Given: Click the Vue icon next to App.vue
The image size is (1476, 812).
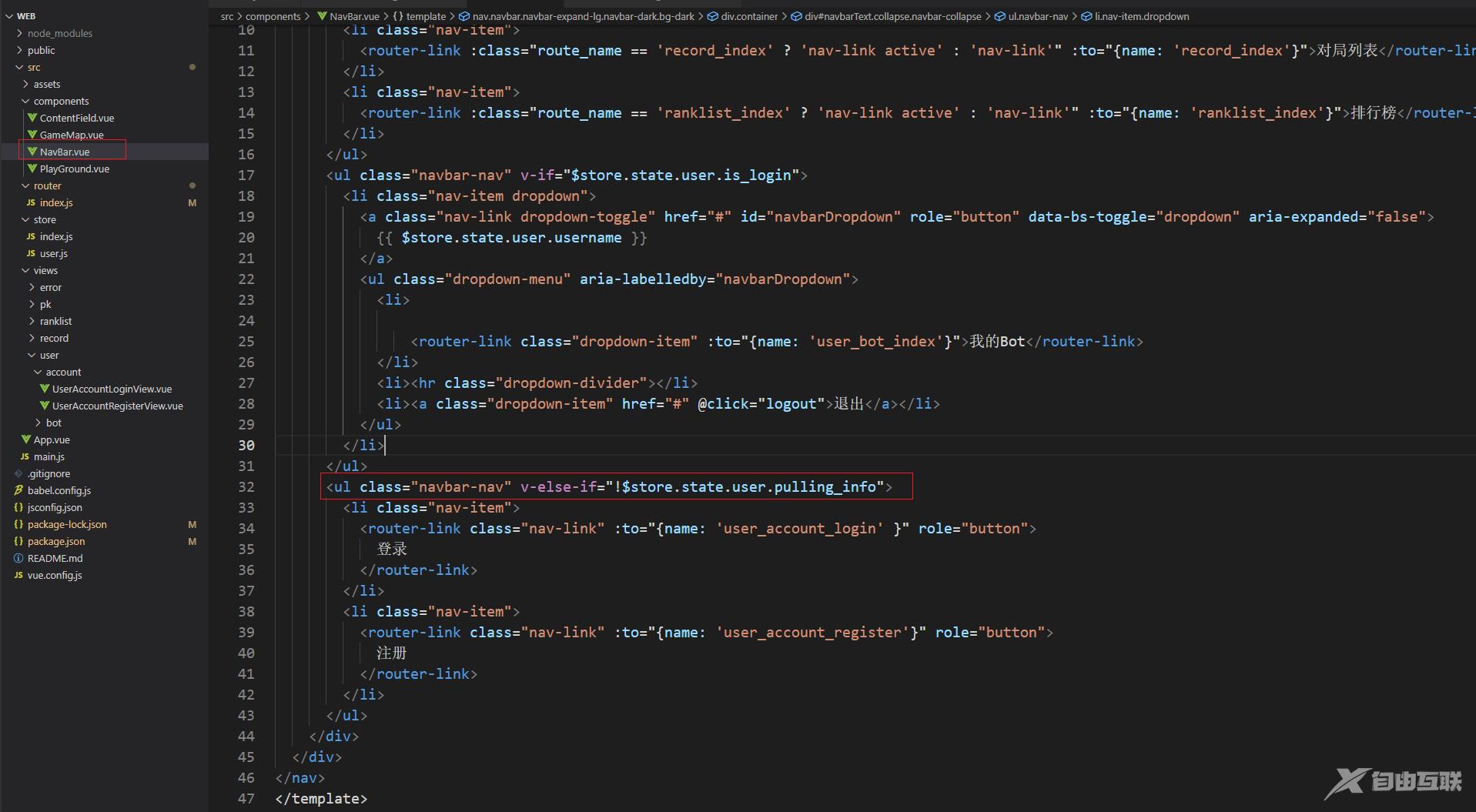Looking at the screenshot, I should (26, 439).
